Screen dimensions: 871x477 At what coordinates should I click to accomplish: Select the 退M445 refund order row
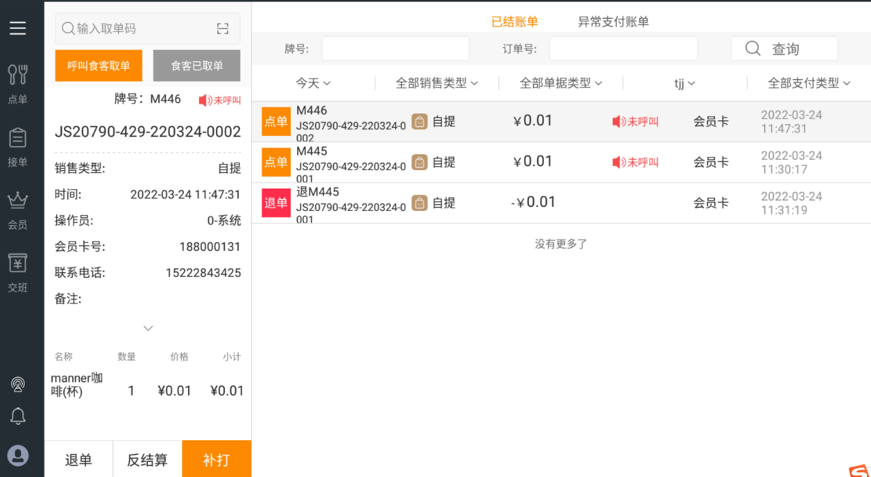[561, 203]
